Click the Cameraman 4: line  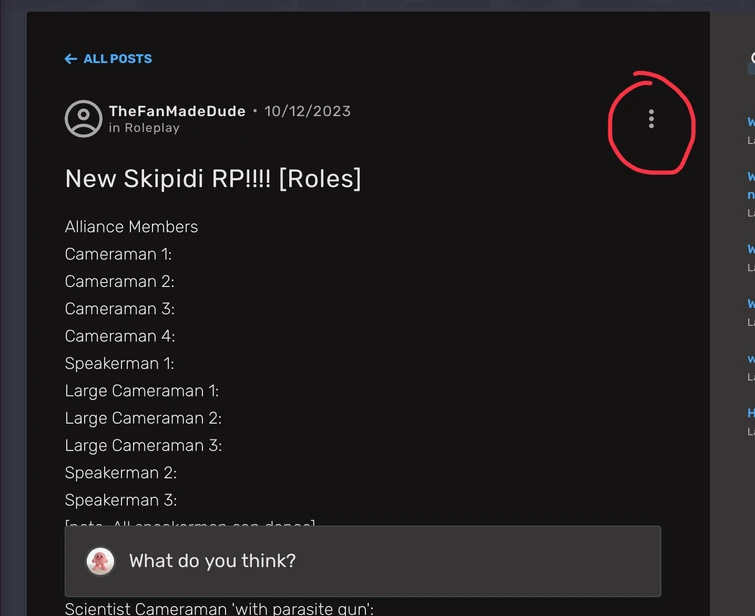pyautogui.click(x=120, y=336)
